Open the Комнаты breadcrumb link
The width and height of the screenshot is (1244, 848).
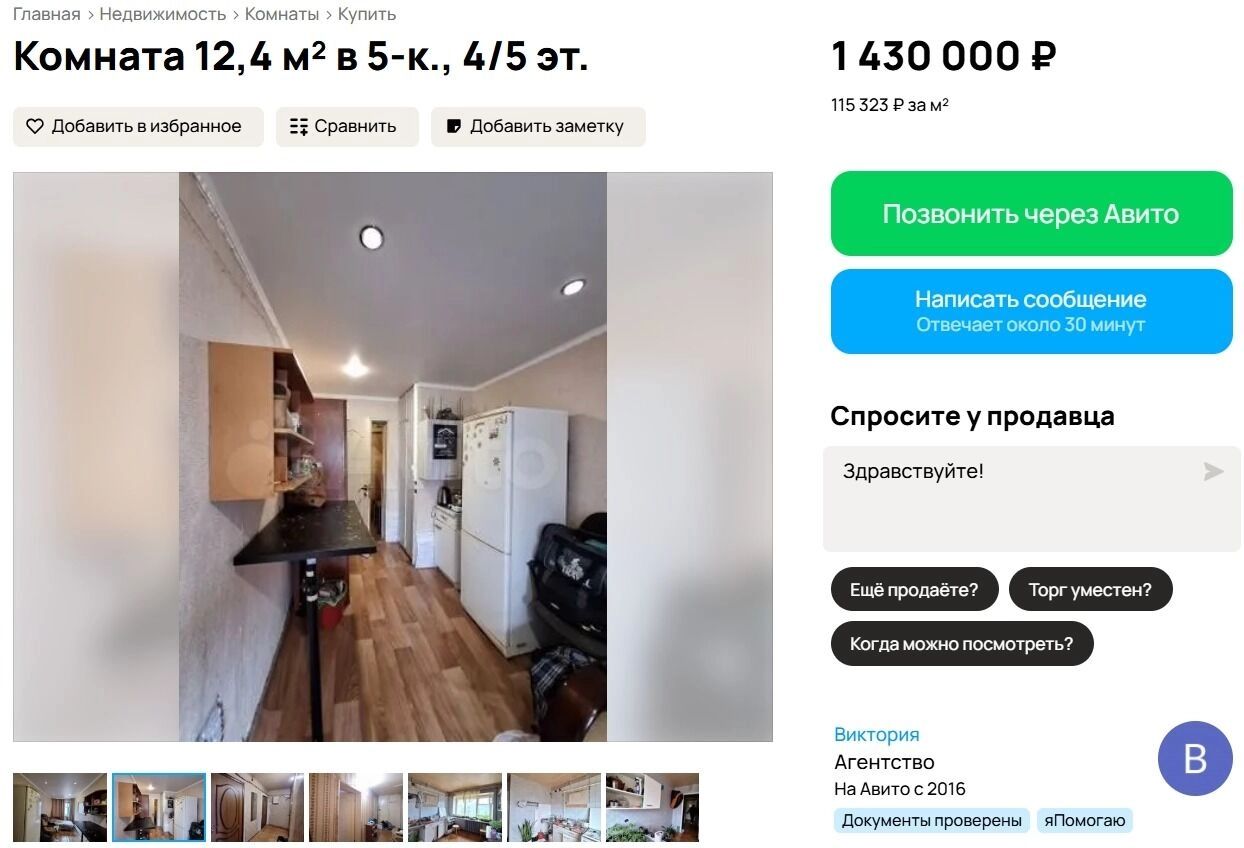(x=282, y=14)
